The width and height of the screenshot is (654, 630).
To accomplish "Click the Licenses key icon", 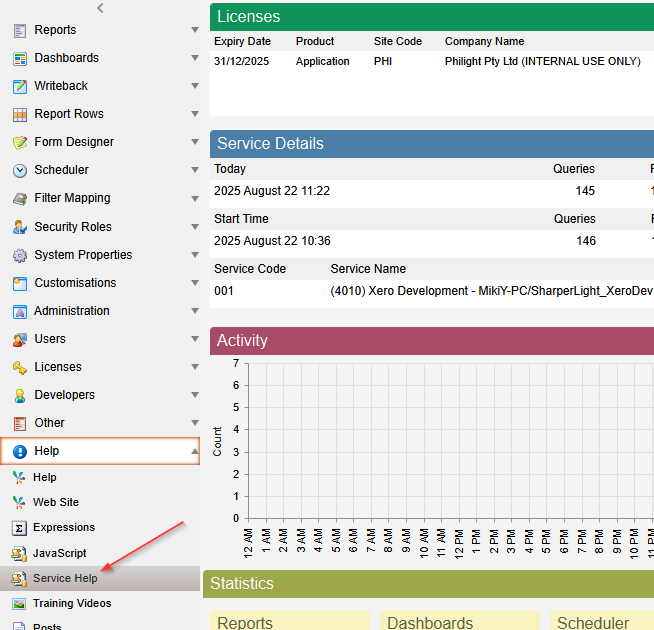I will (20, 367).
